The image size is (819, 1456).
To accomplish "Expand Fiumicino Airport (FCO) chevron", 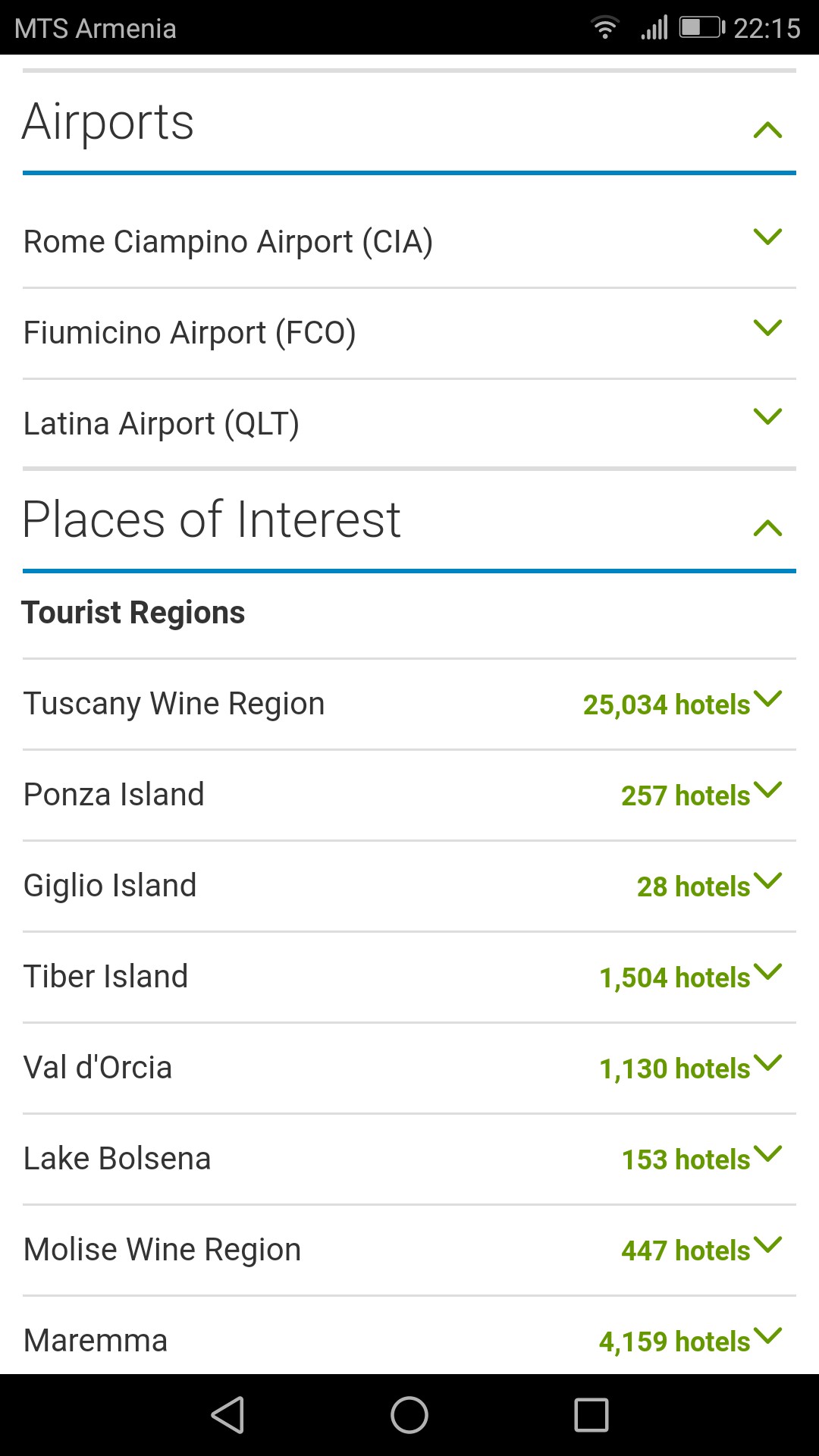I will click(767, 328).
